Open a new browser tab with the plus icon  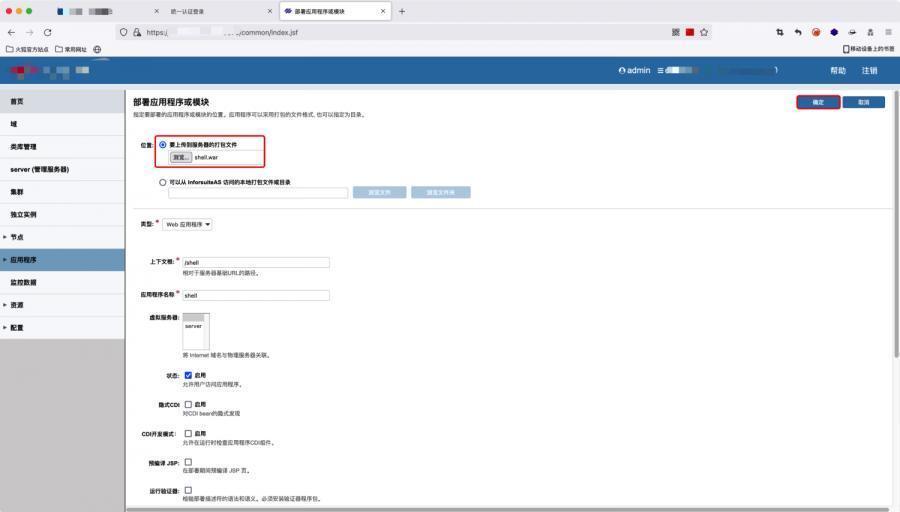tap(402, 11)
